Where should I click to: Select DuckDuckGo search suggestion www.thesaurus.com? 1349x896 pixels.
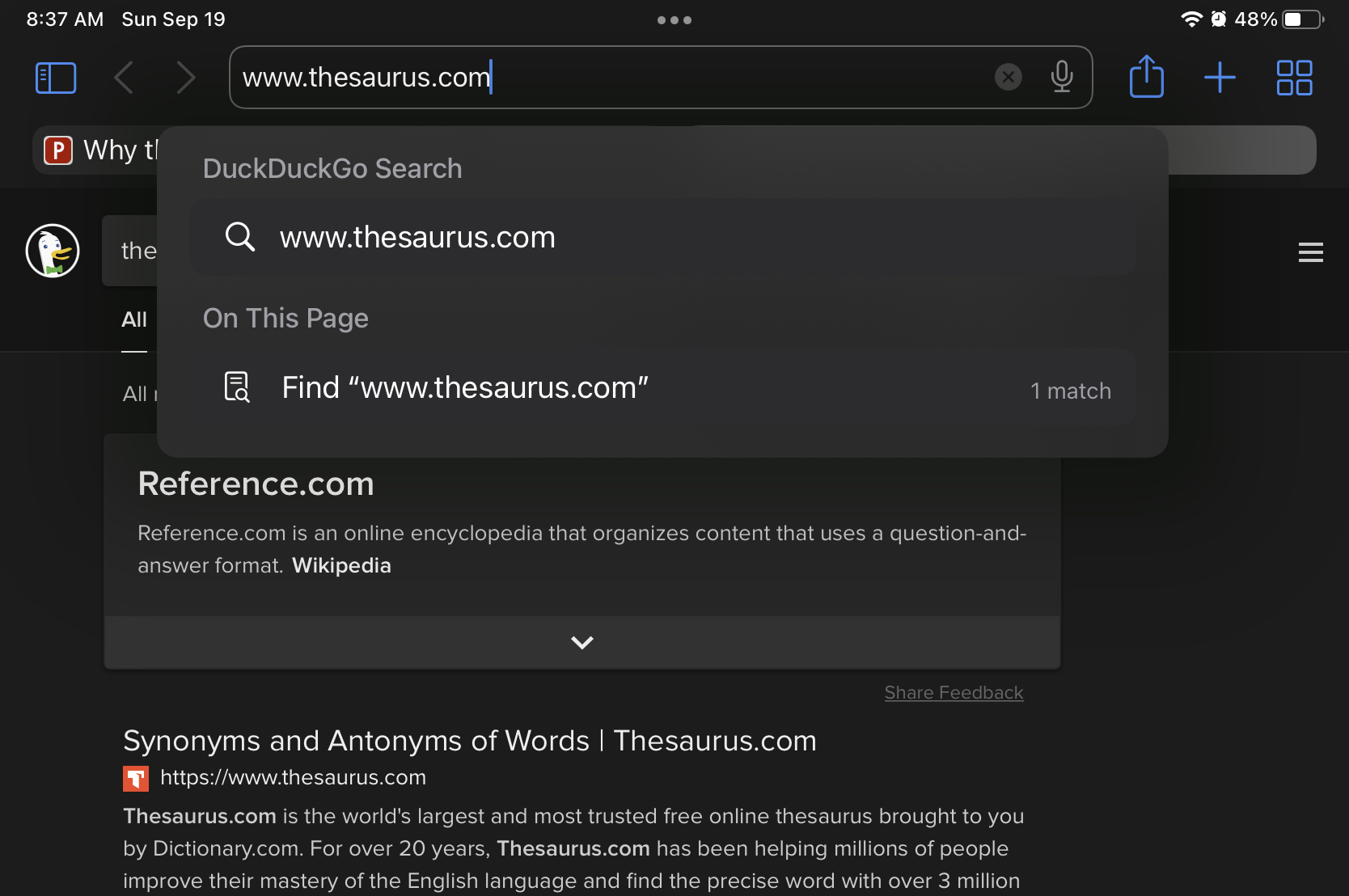(x=662, y=237)
